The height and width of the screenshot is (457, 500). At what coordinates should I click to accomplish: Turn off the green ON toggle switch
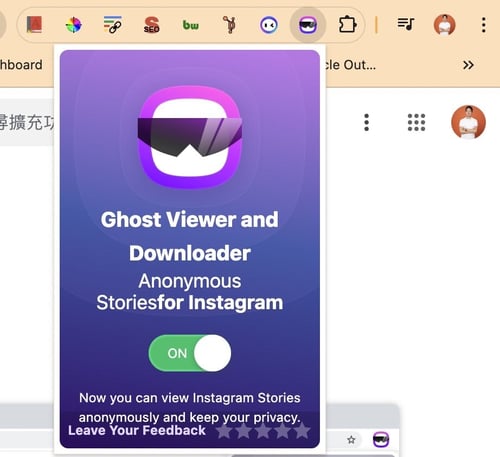(x=190, y=353)
